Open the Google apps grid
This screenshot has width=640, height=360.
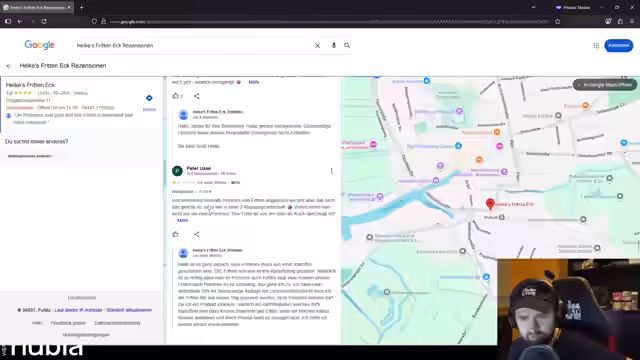(596, 46)
